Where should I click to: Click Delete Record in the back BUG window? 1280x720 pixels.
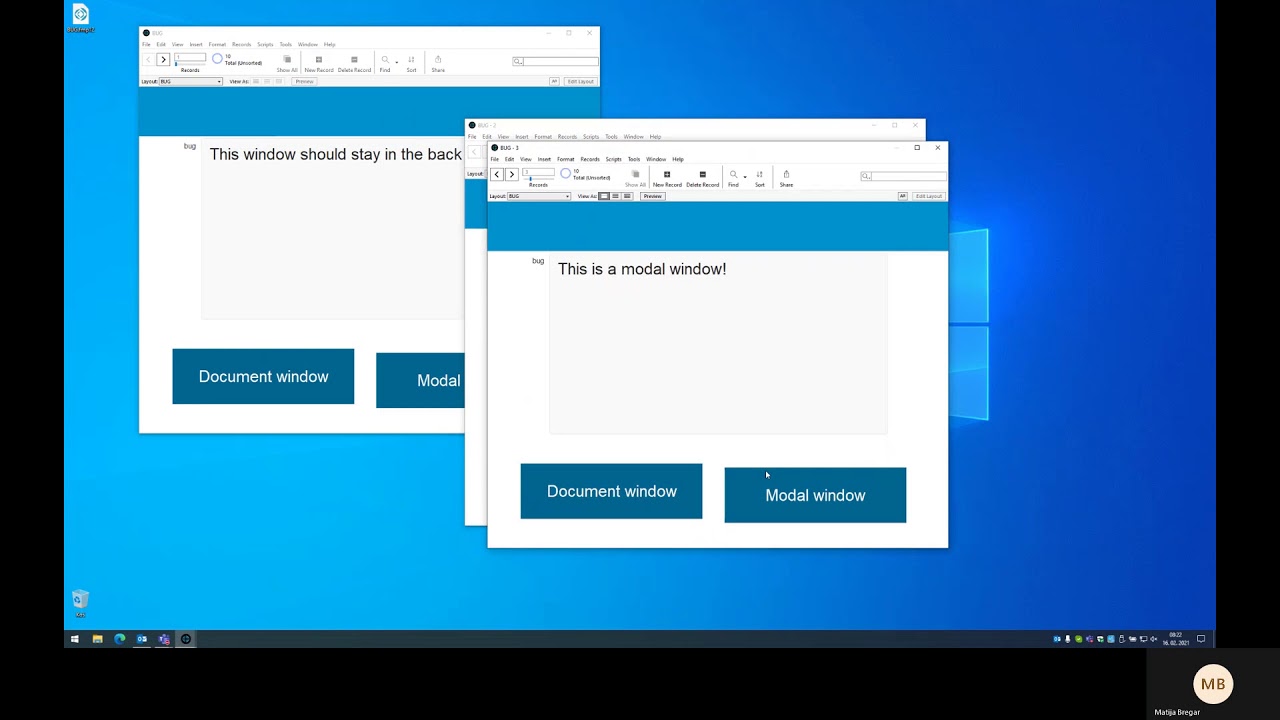pos(354,60)
